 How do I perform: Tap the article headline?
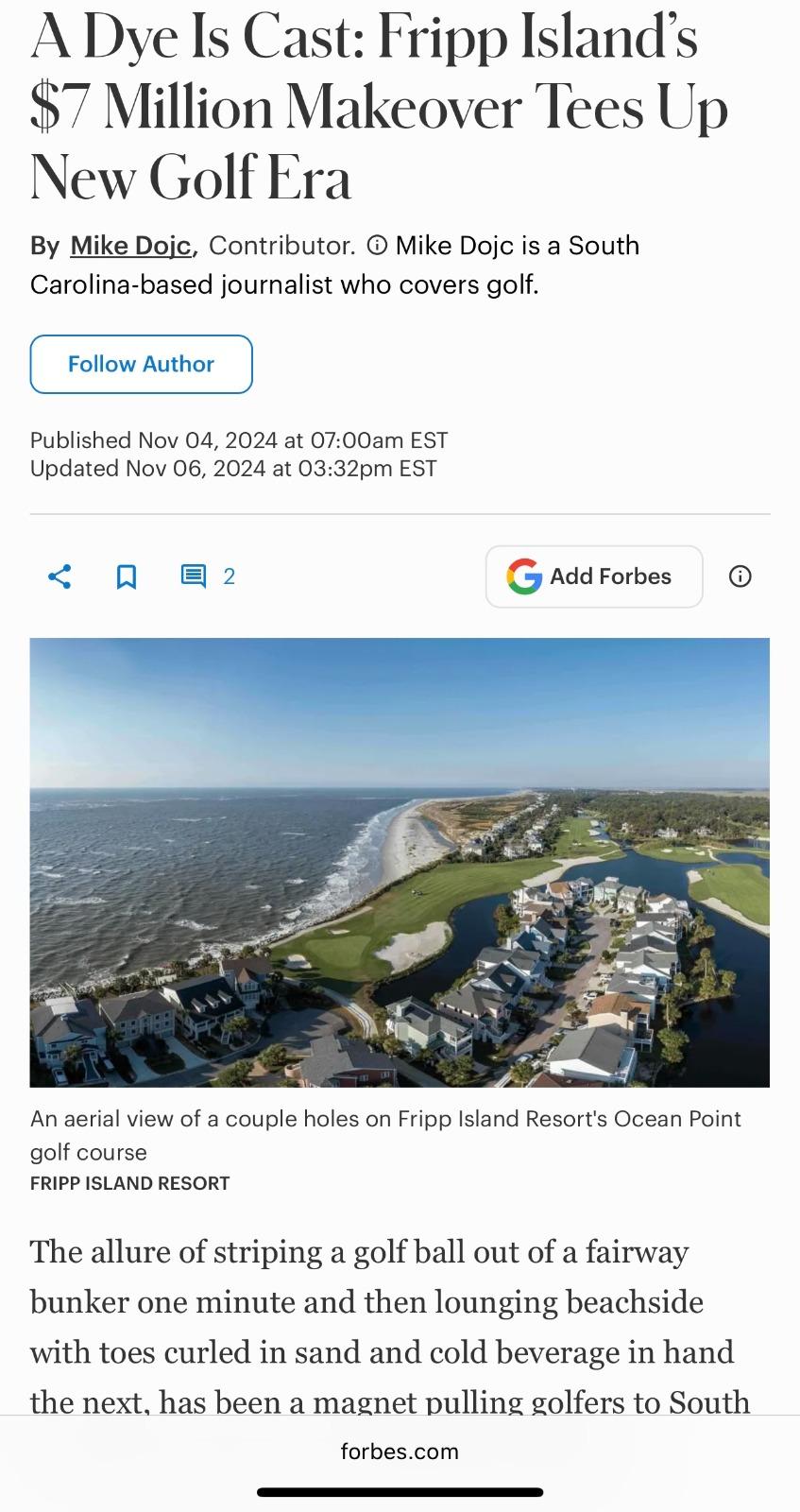pos(378,108)
